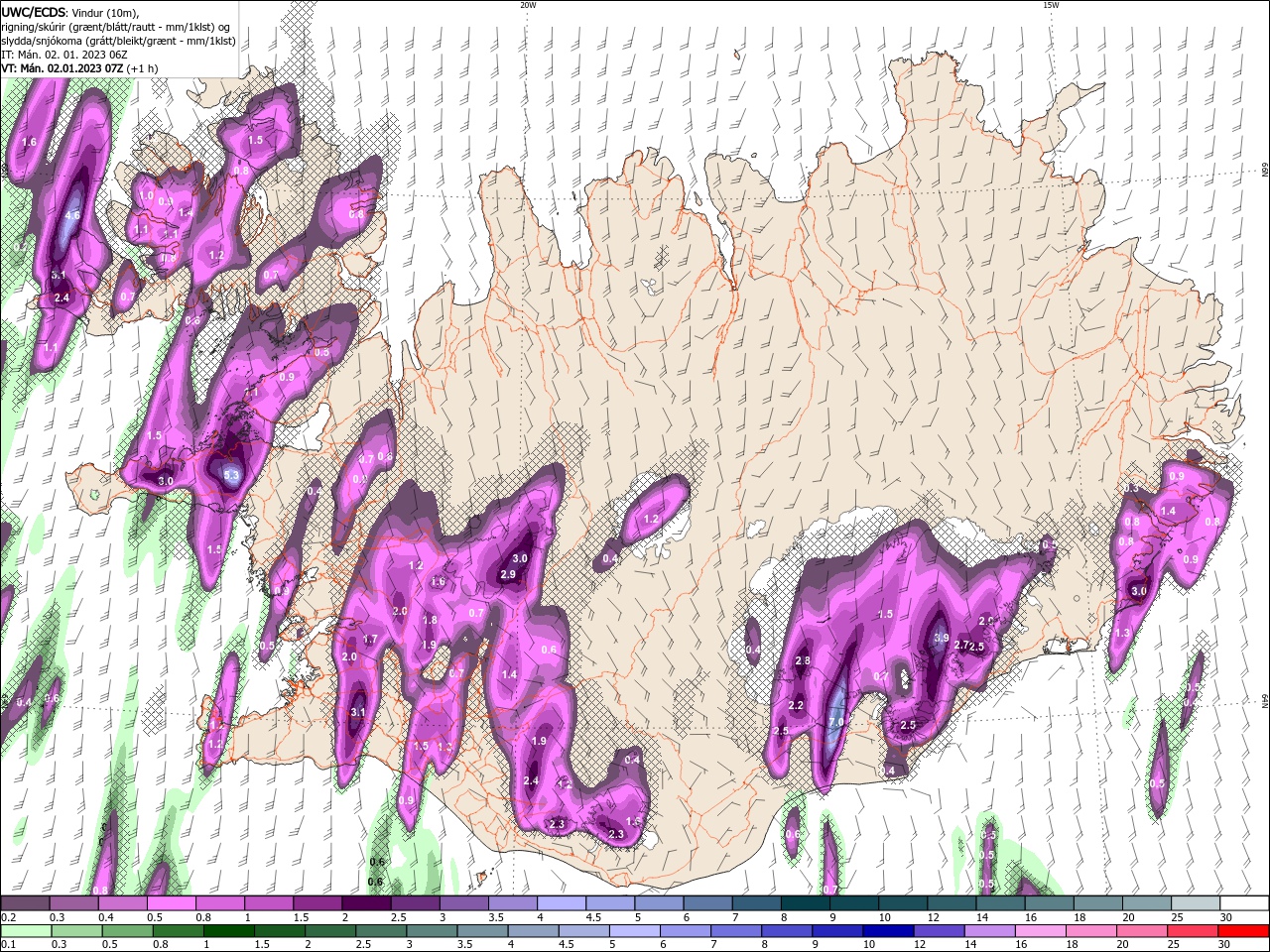
Task: Click the 2.7 snowfall value on the map
Action: (960, 645)
